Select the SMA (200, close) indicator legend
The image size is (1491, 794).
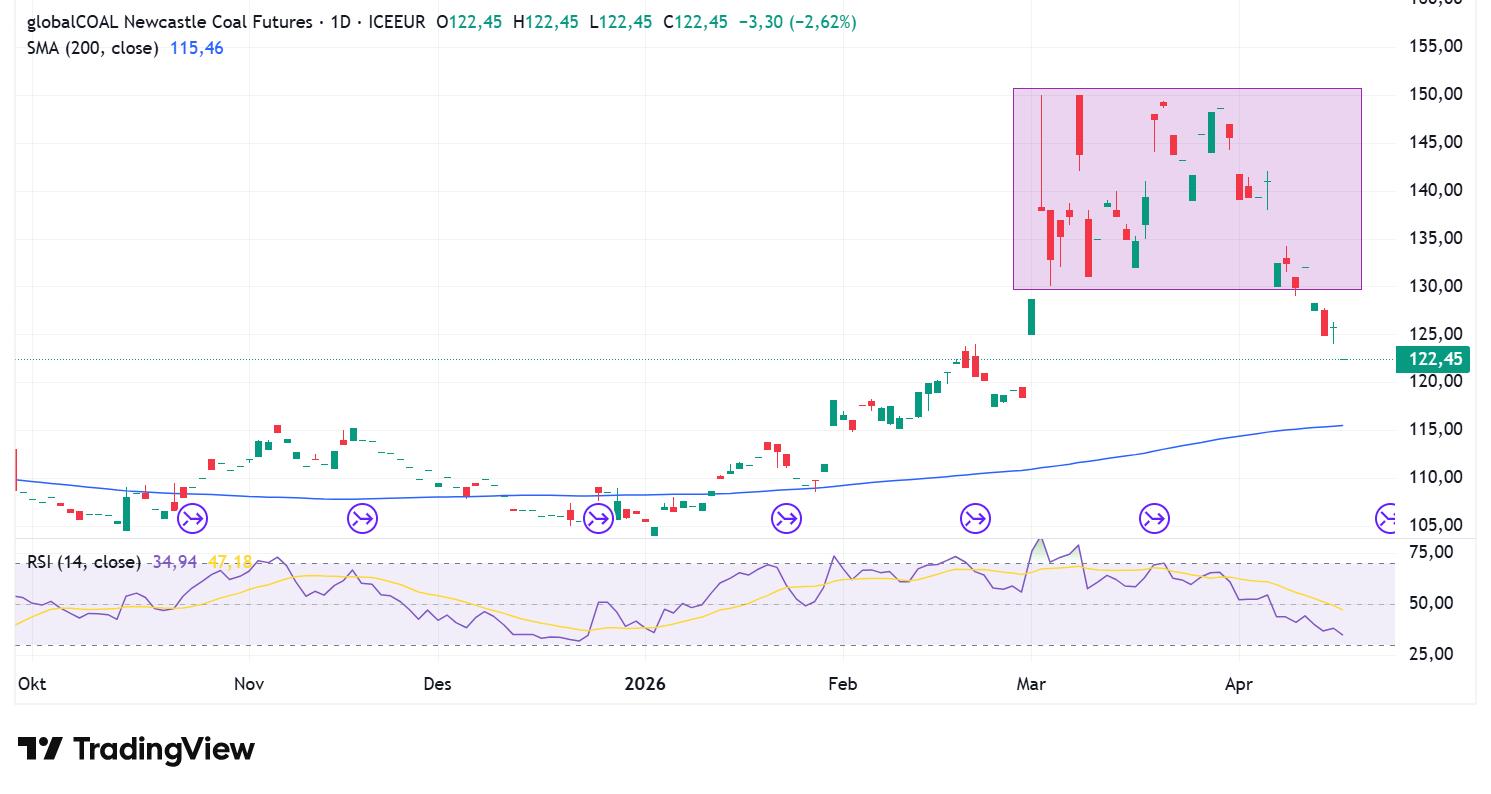(93, 47)
